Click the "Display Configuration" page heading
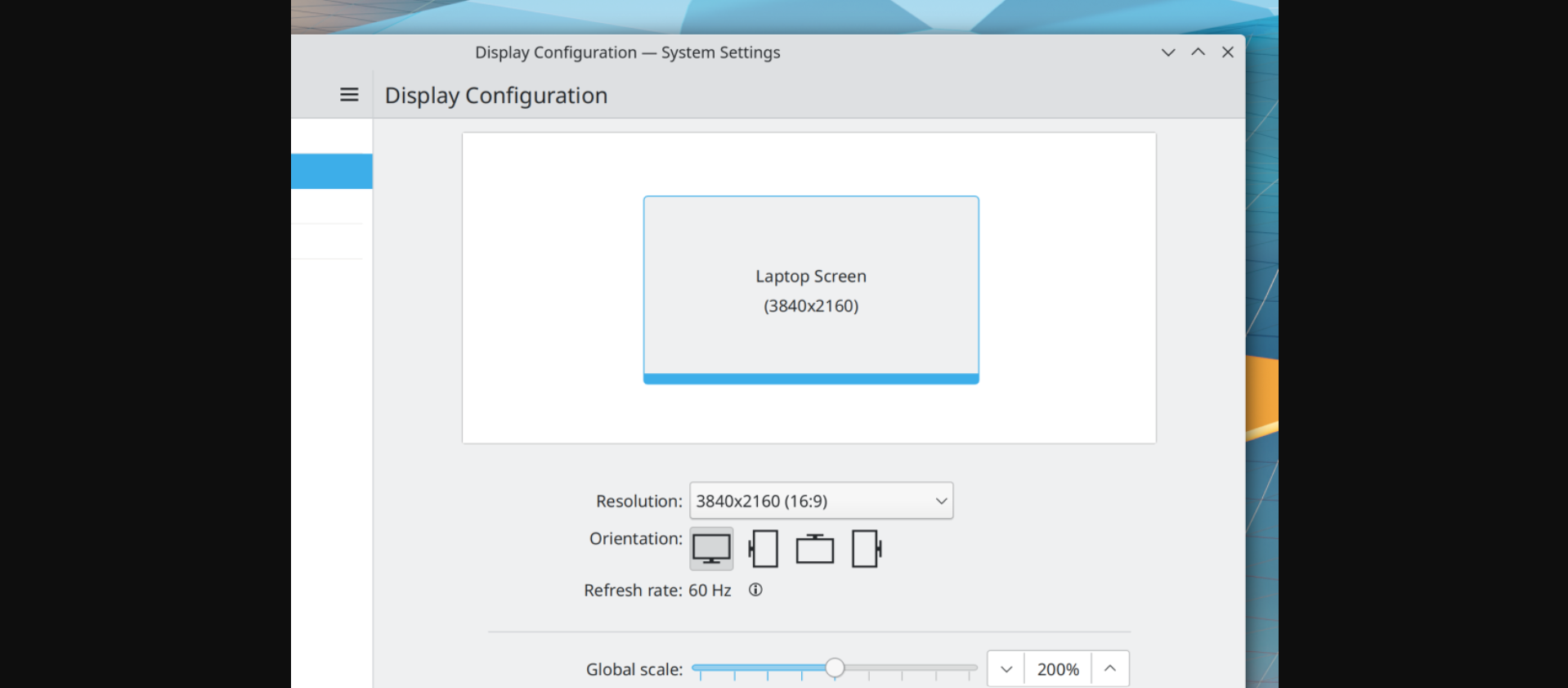The height and width of the screenshot is (688, 1568). coord(496,96)
